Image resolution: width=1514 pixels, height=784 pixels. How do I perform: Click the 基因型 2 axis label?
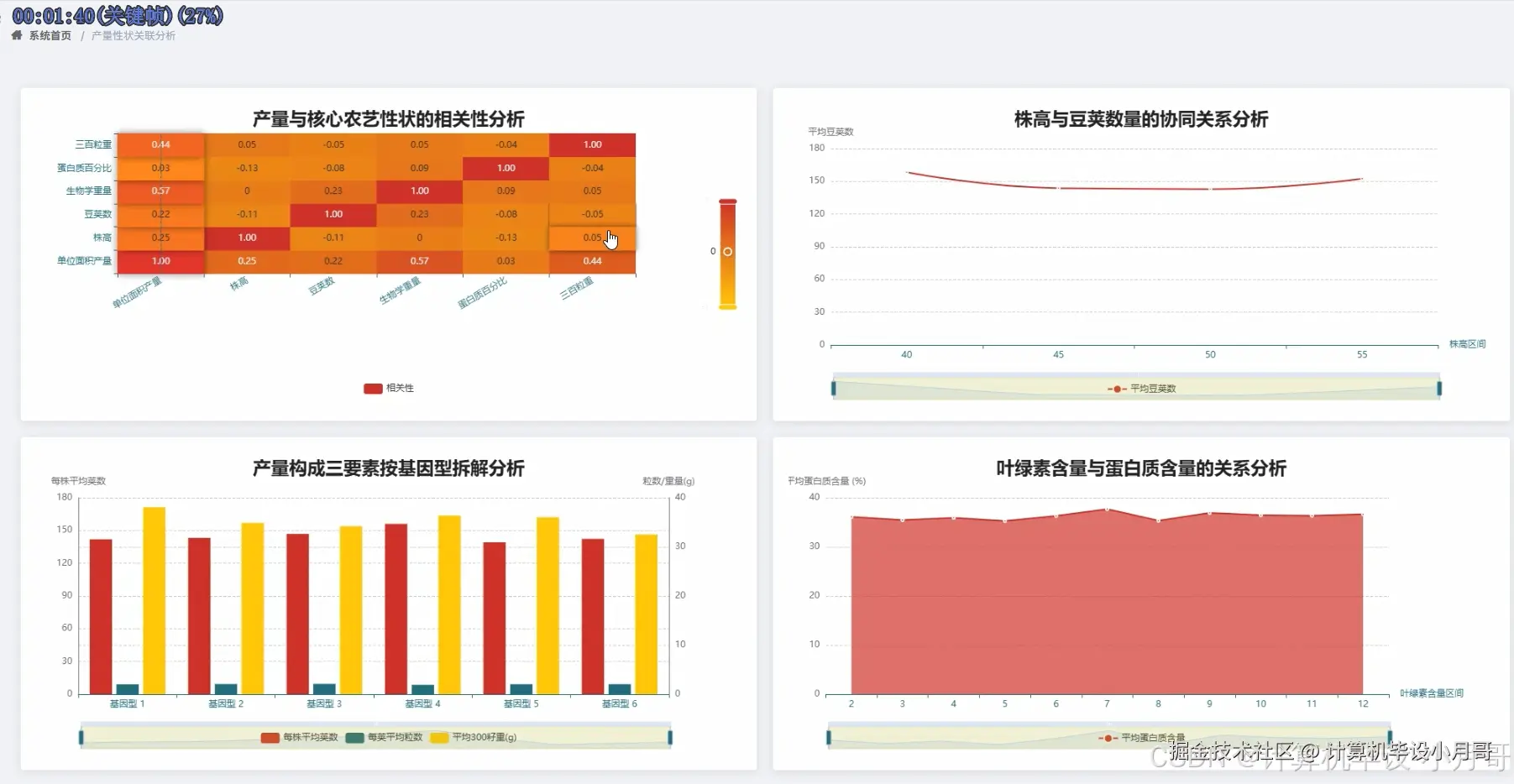click(x=226, y=703)
